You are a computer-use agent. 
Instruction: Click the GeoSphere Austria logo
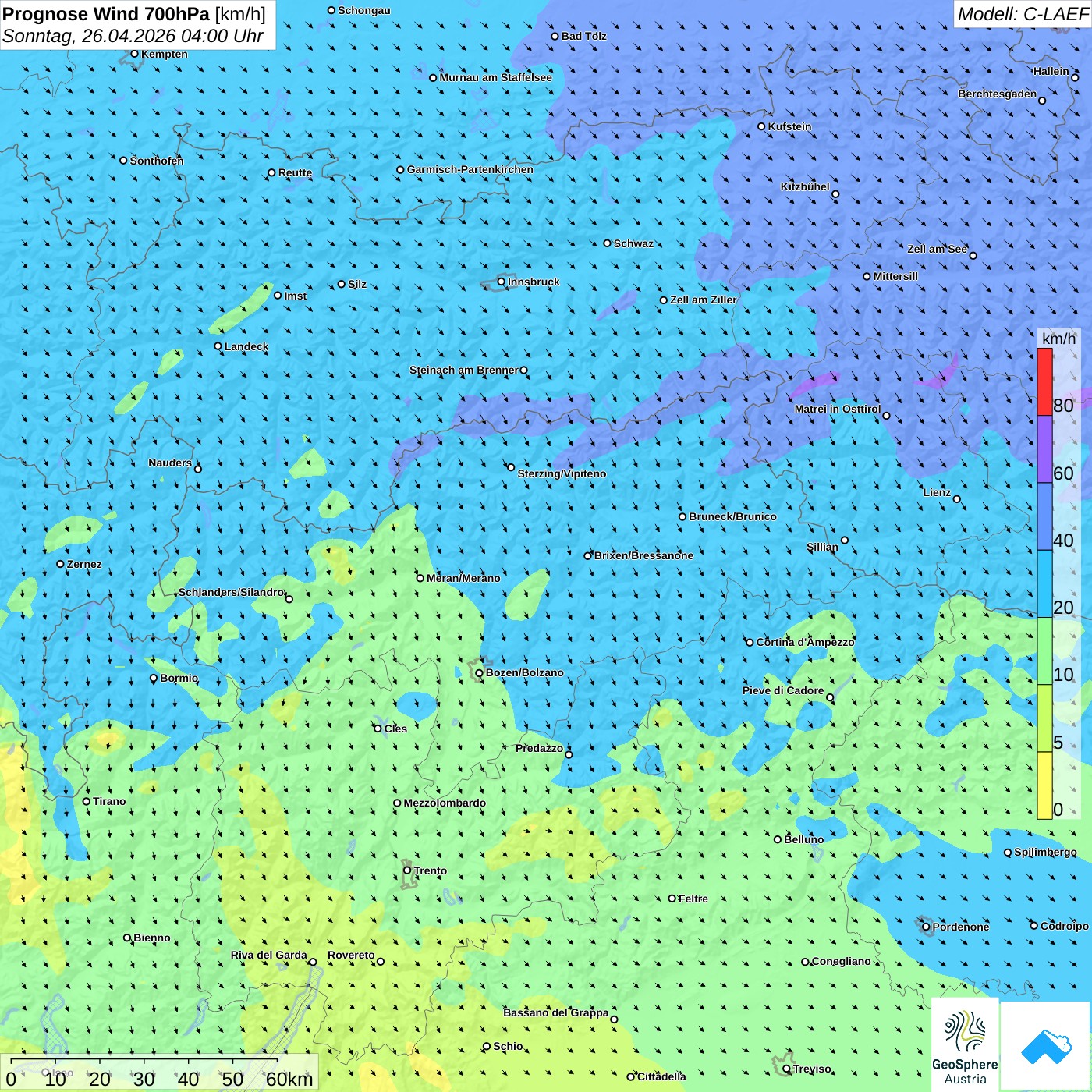(965, 1045)
